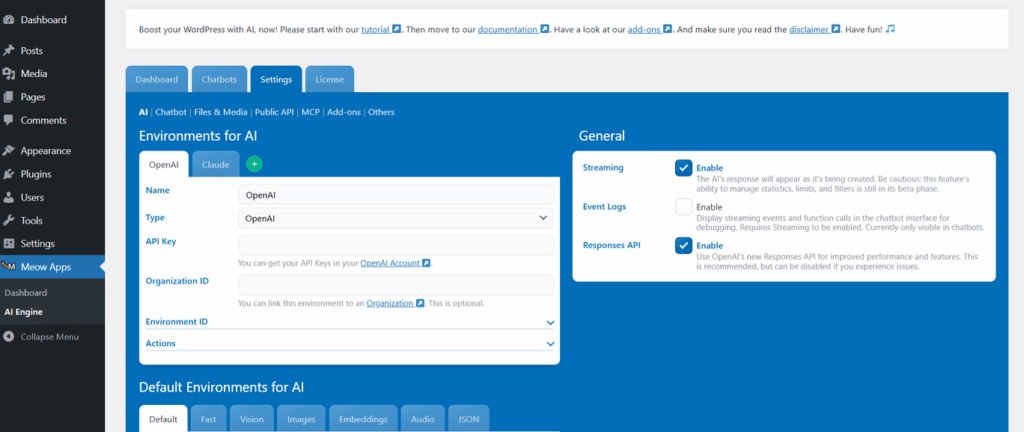This screenshot has height=432, width=1024.
Task: Click the Appearance paintbrush icon
Action: click(9, 151)
